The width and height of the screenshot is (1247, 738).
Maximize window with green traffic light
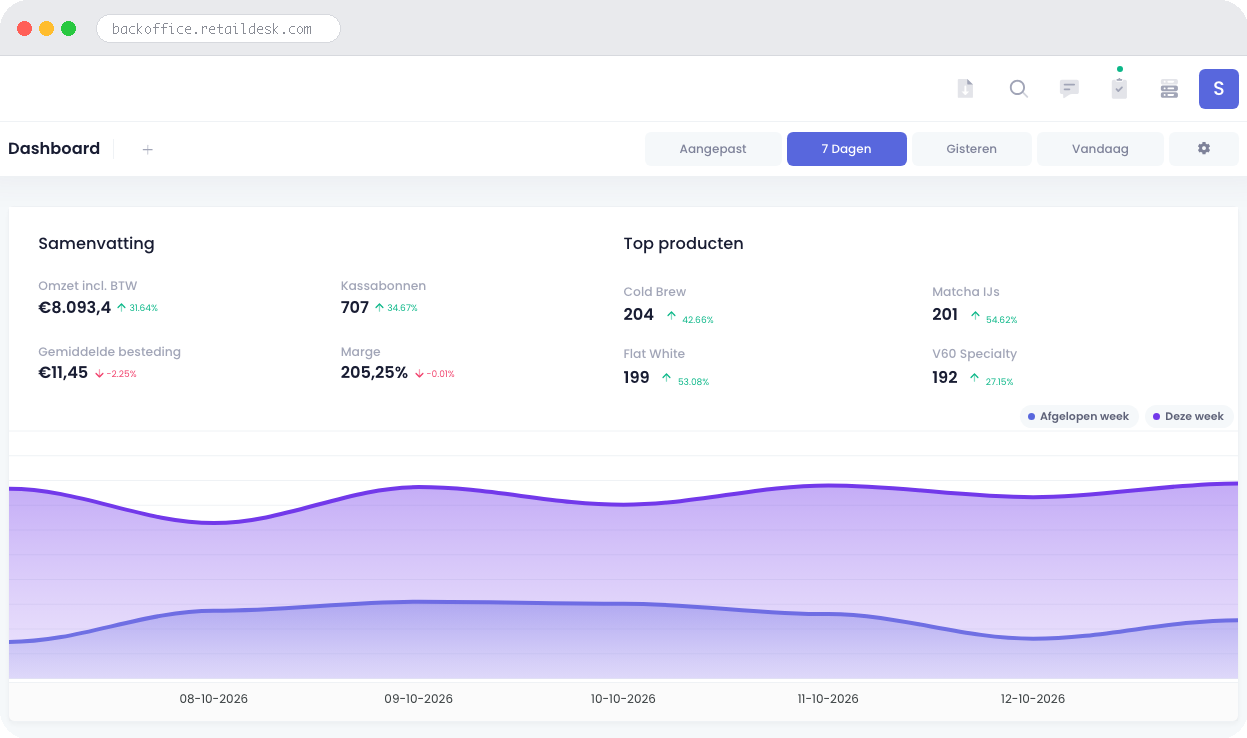[69, 29]
